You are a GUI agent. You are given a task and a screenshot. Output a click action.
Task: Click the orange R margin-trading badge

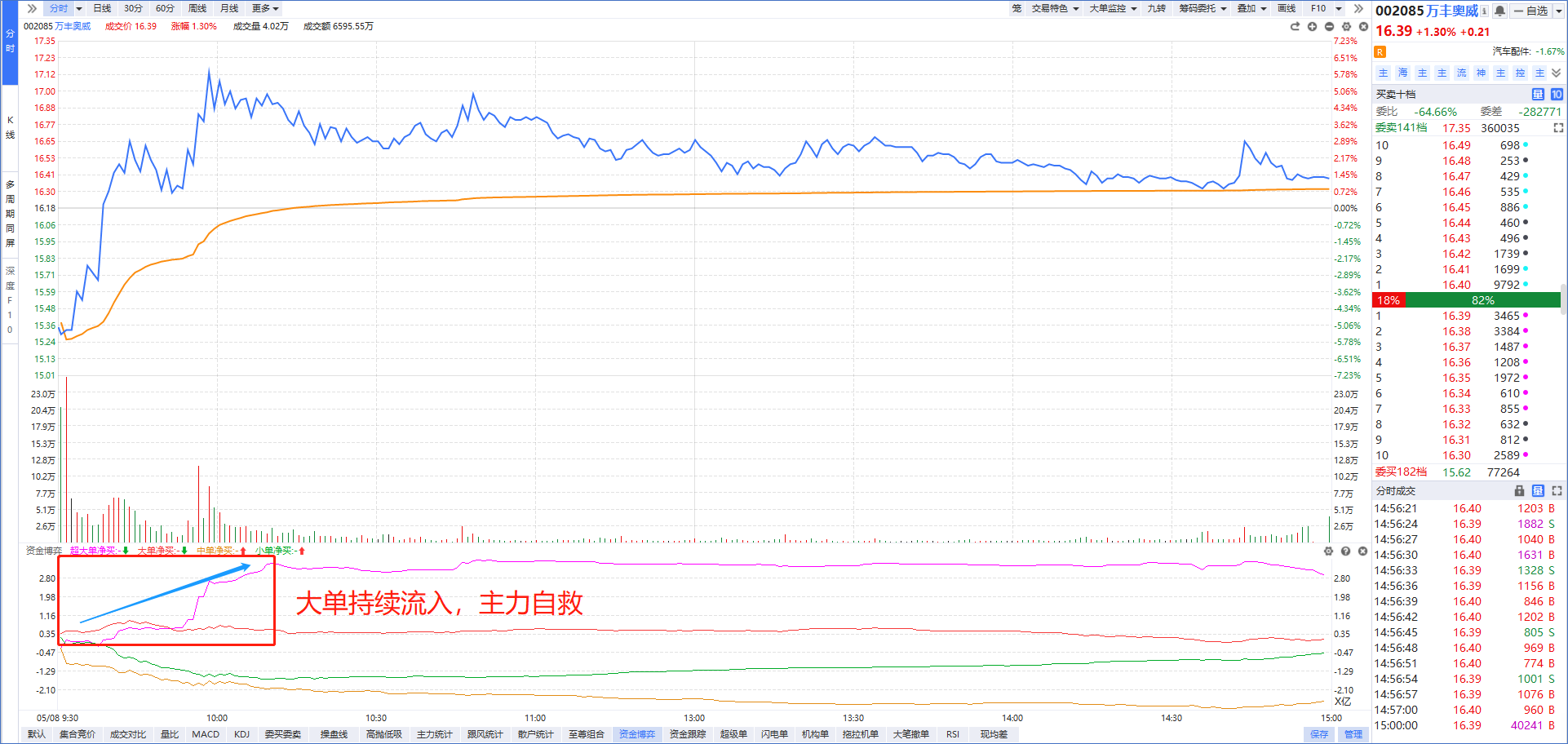click(x=1380, y=52)
